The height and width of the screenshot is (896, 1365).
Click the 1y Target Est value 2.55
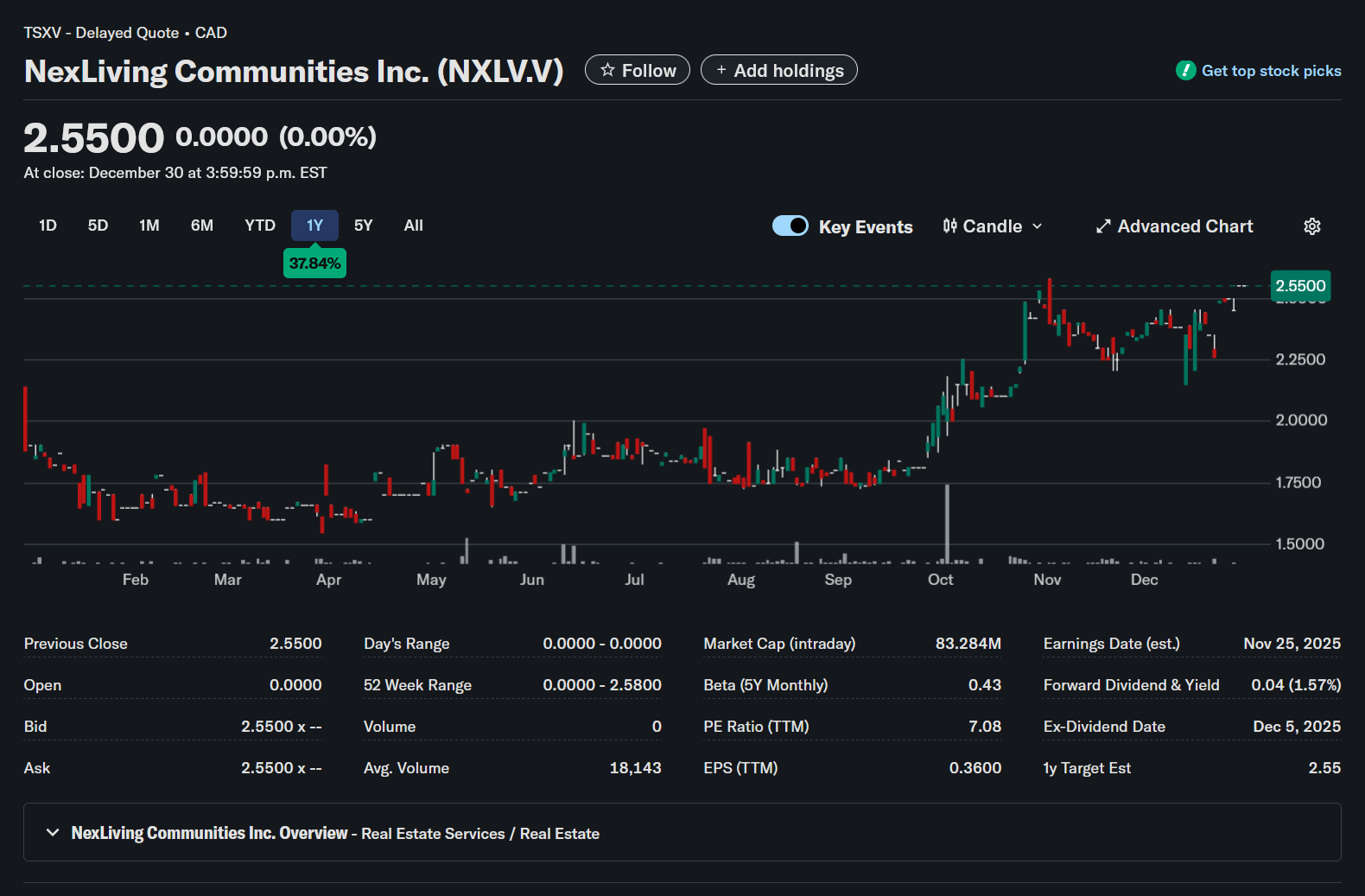point(1324,768)
